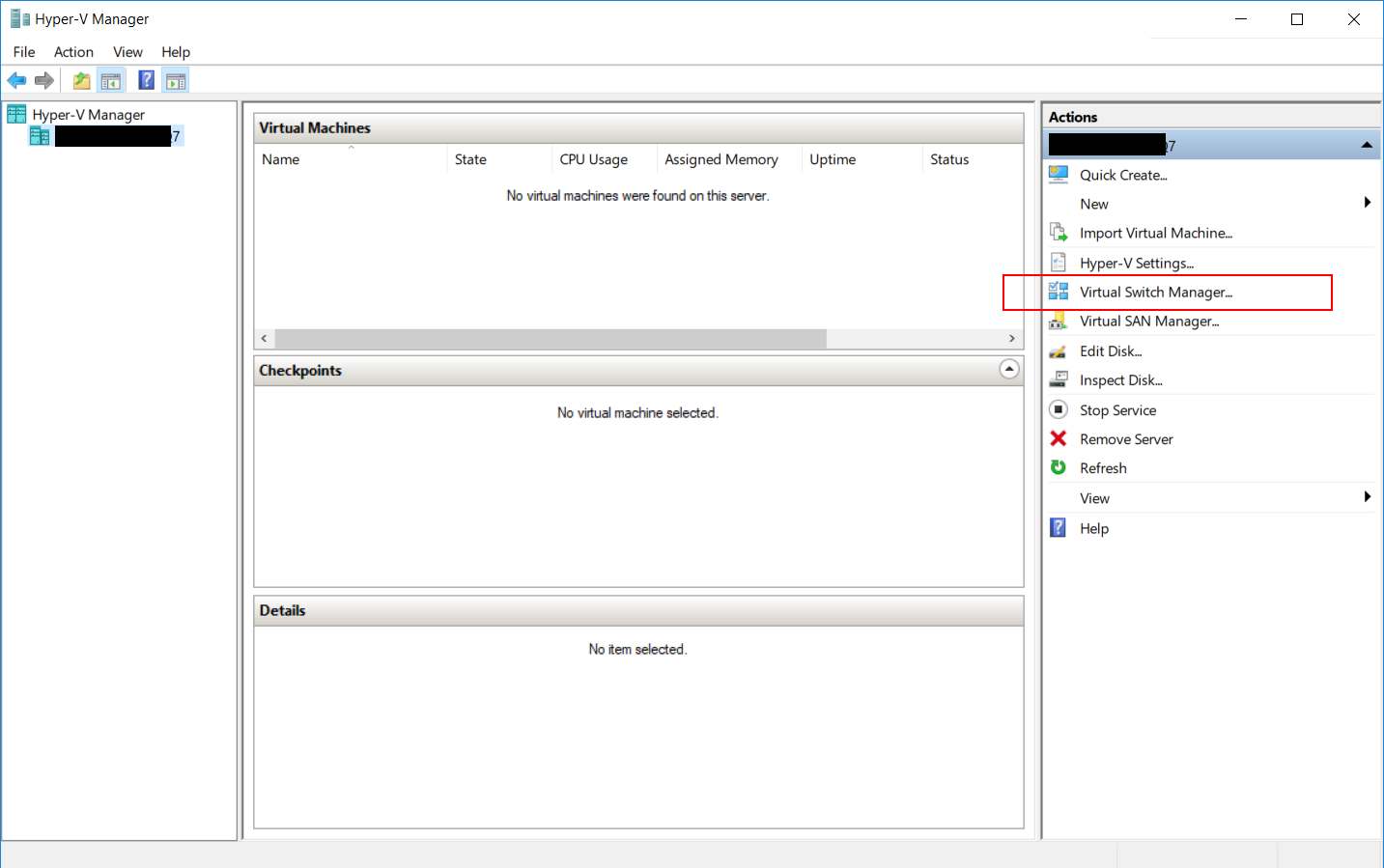Viewport: 1384px width, 868px height.
Task: Toggle the Show/Hide Action Pane toolbar icon
Action: tap(176, 80)
